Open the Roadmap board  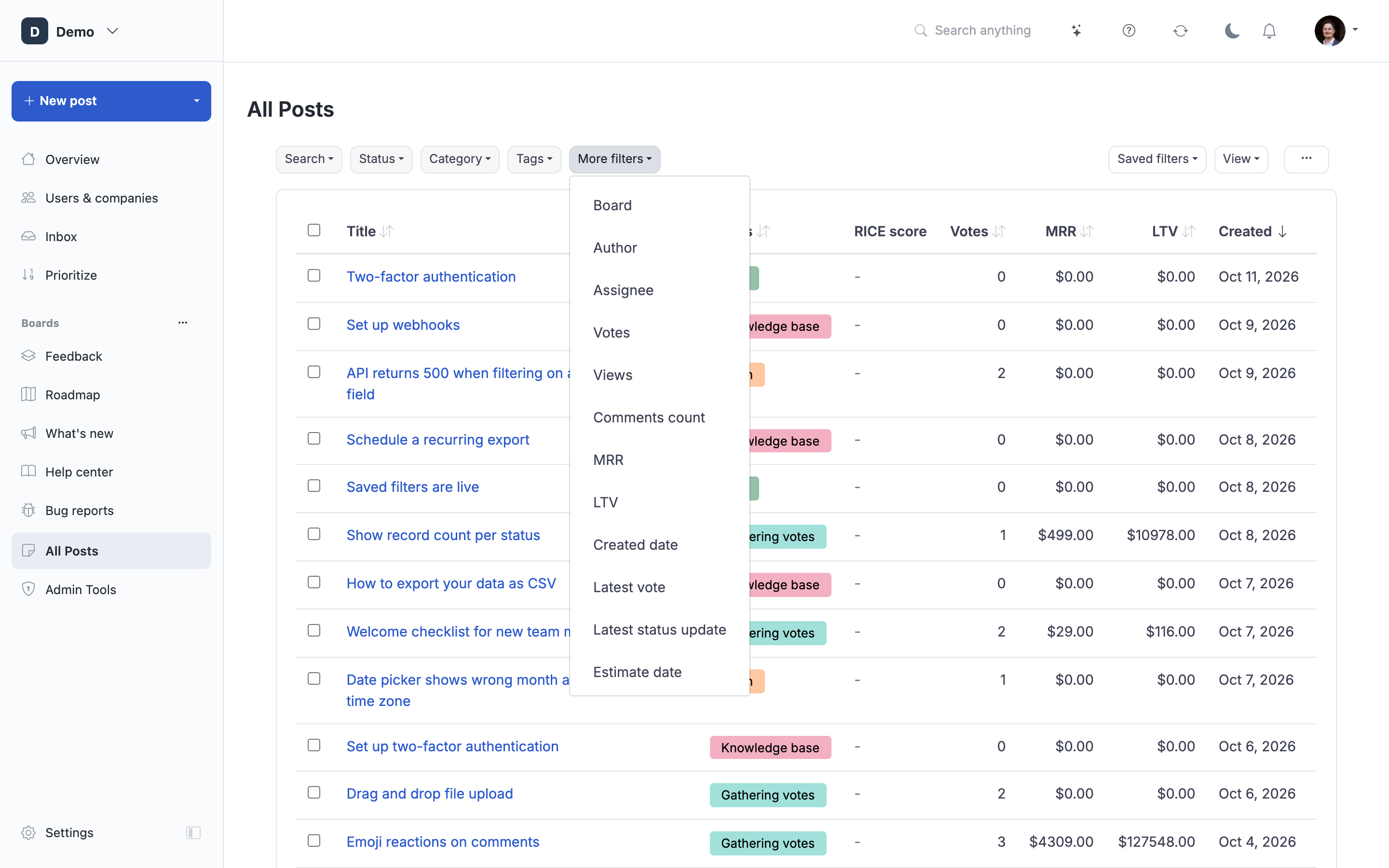click(111, 395)
